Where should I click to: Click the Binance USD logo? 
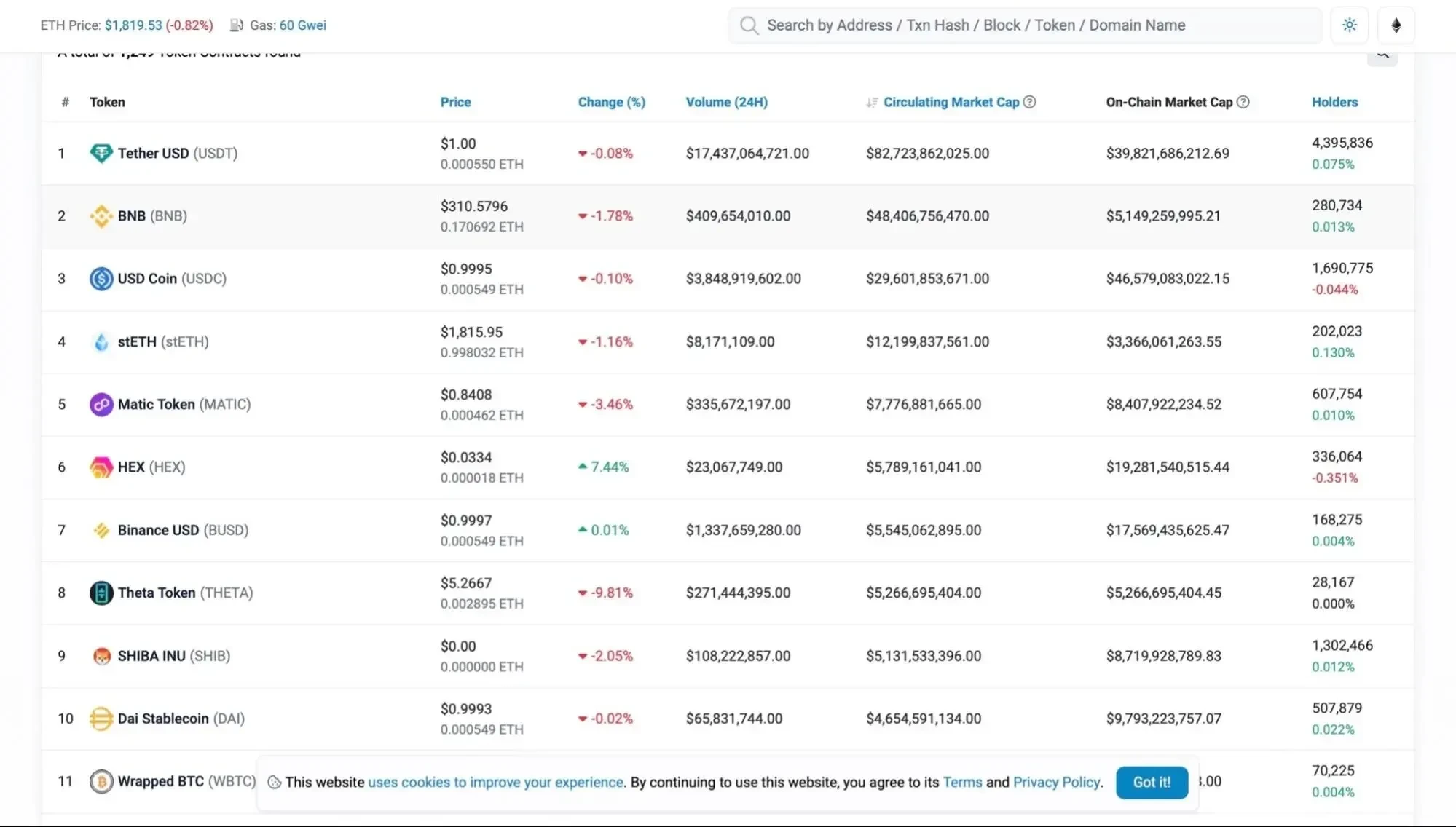pyautogui.click(x=101, y=531)
